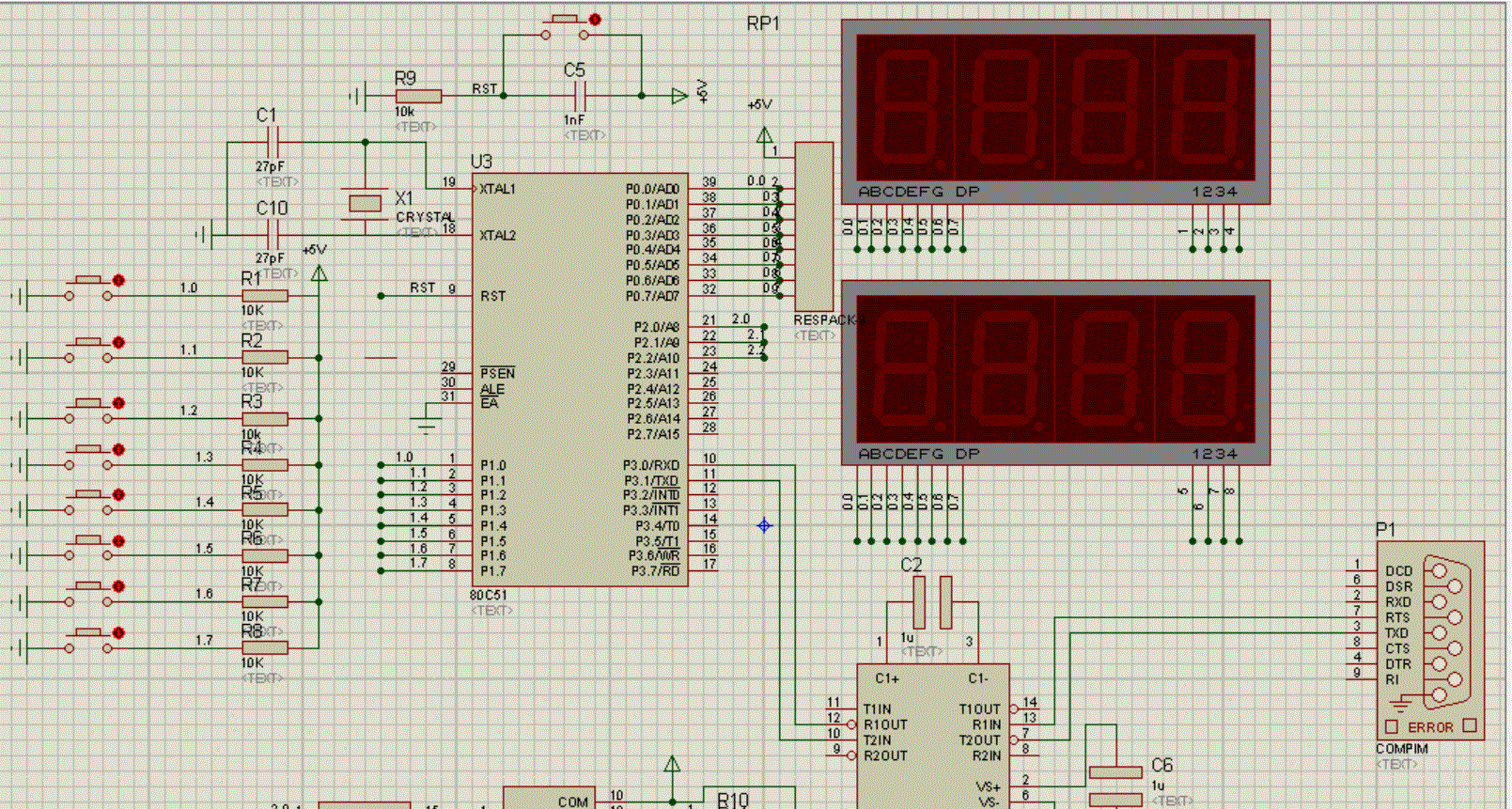Click the right ERROR square on COMPIM

coord(1470,725)
